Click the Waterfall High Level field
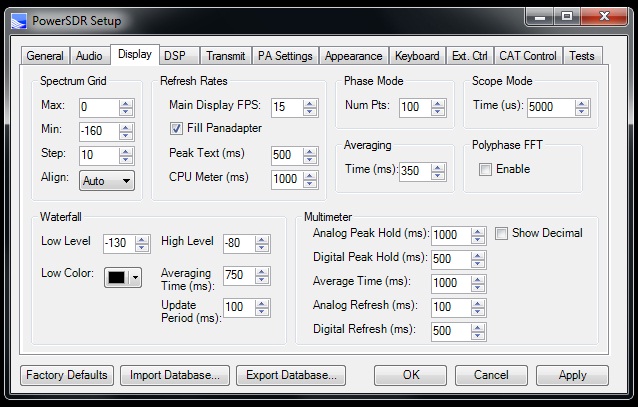Viewport: 638px width, 407px height. coord(240,243)
